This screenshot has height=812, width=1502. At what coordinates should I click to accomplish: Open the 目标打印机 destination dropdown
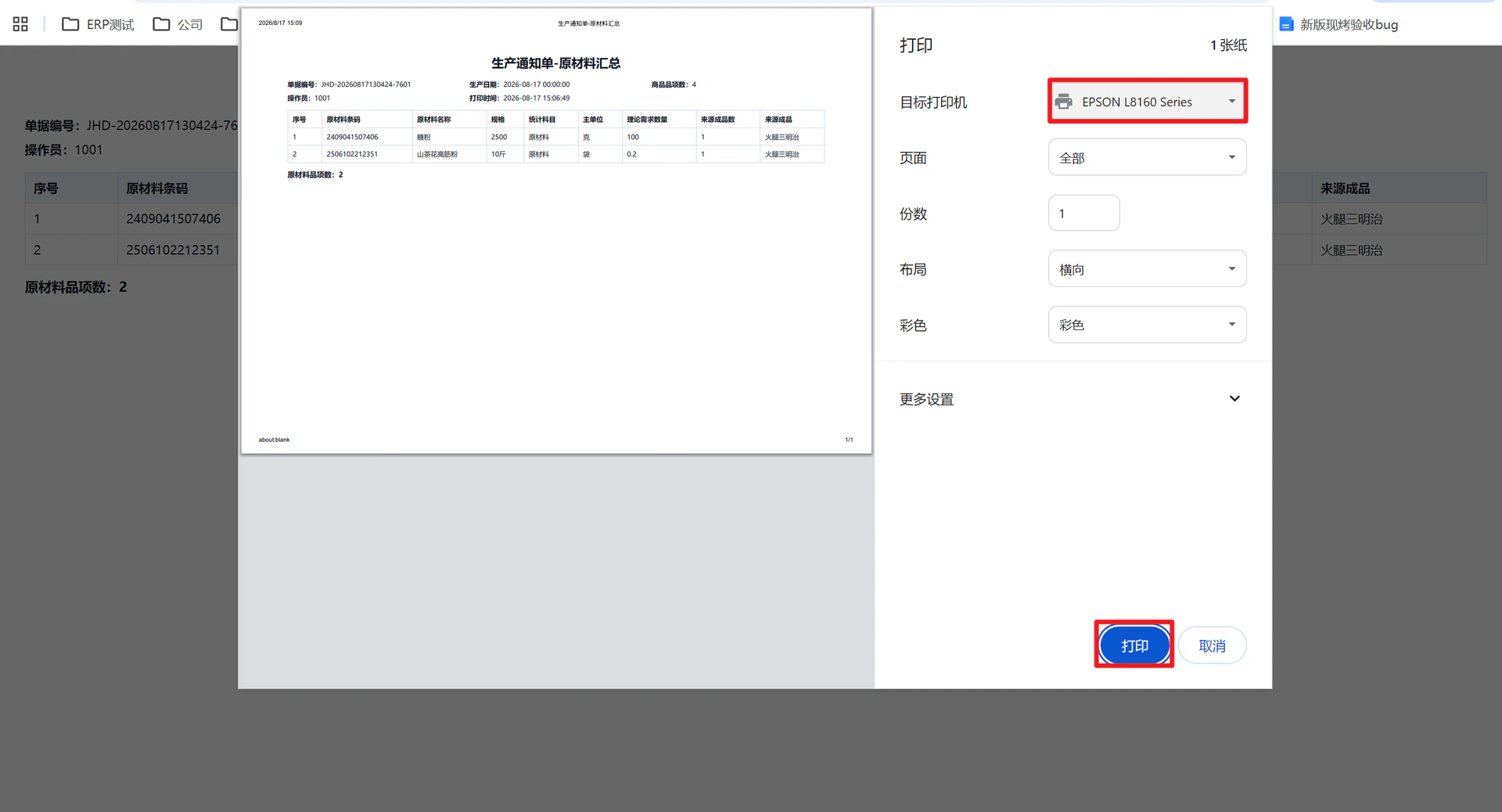(x=1147, y=102)
